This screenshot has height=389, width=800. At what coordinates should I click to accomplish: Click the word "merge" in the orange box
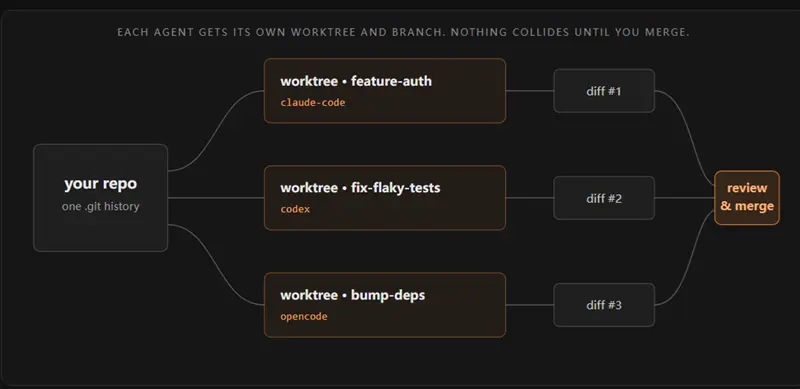tap(753, 206)
